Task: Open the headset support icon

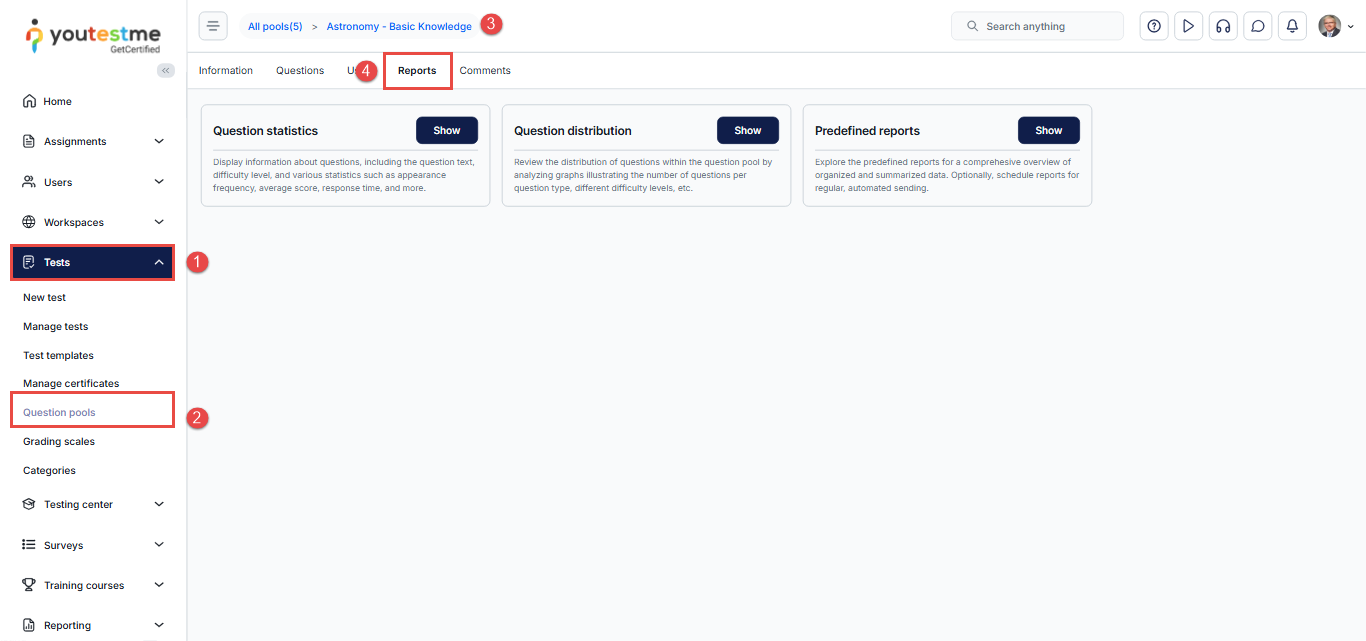Action: 1222,26
